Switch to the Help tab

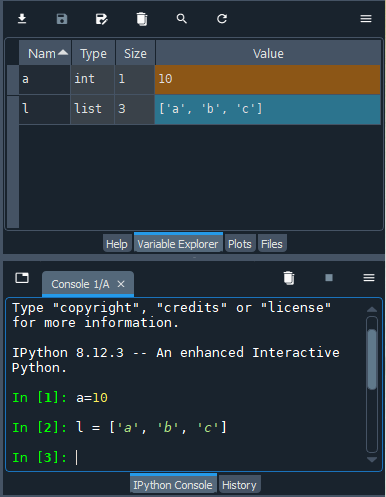point(117,244)
